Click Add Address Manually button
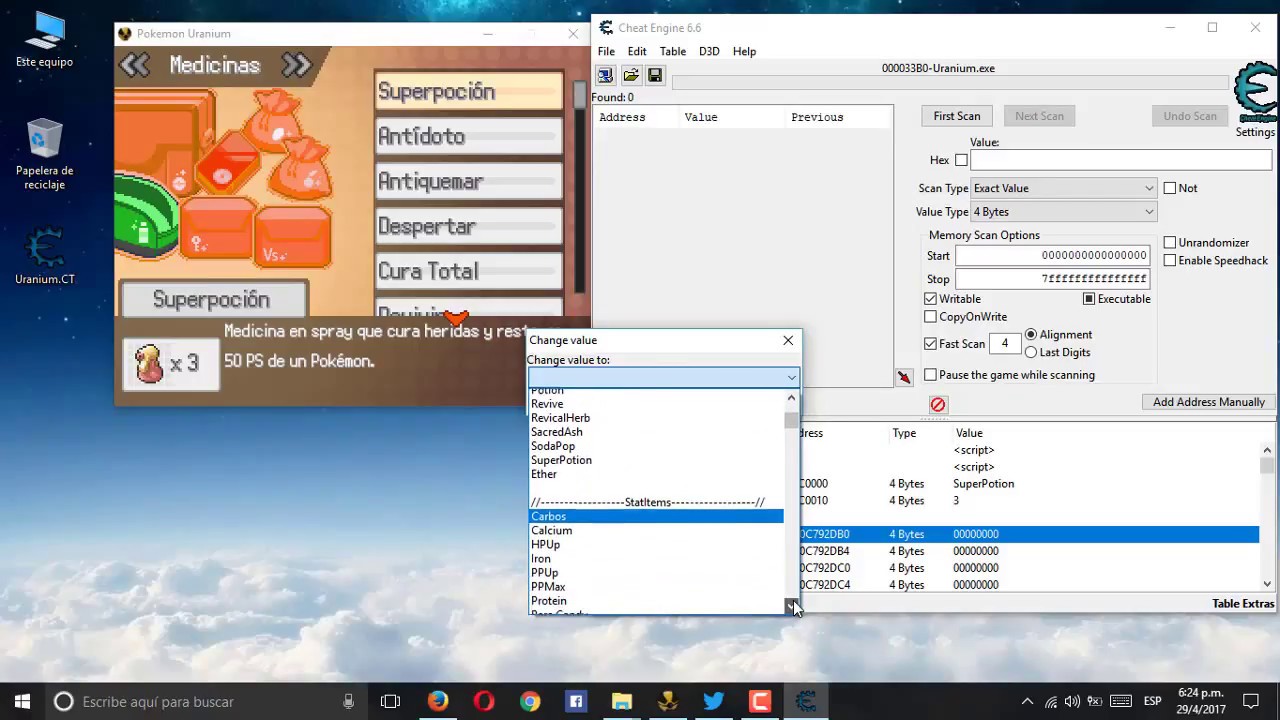This screenshot has width=1280, height=720. [x=1209, y=402]
